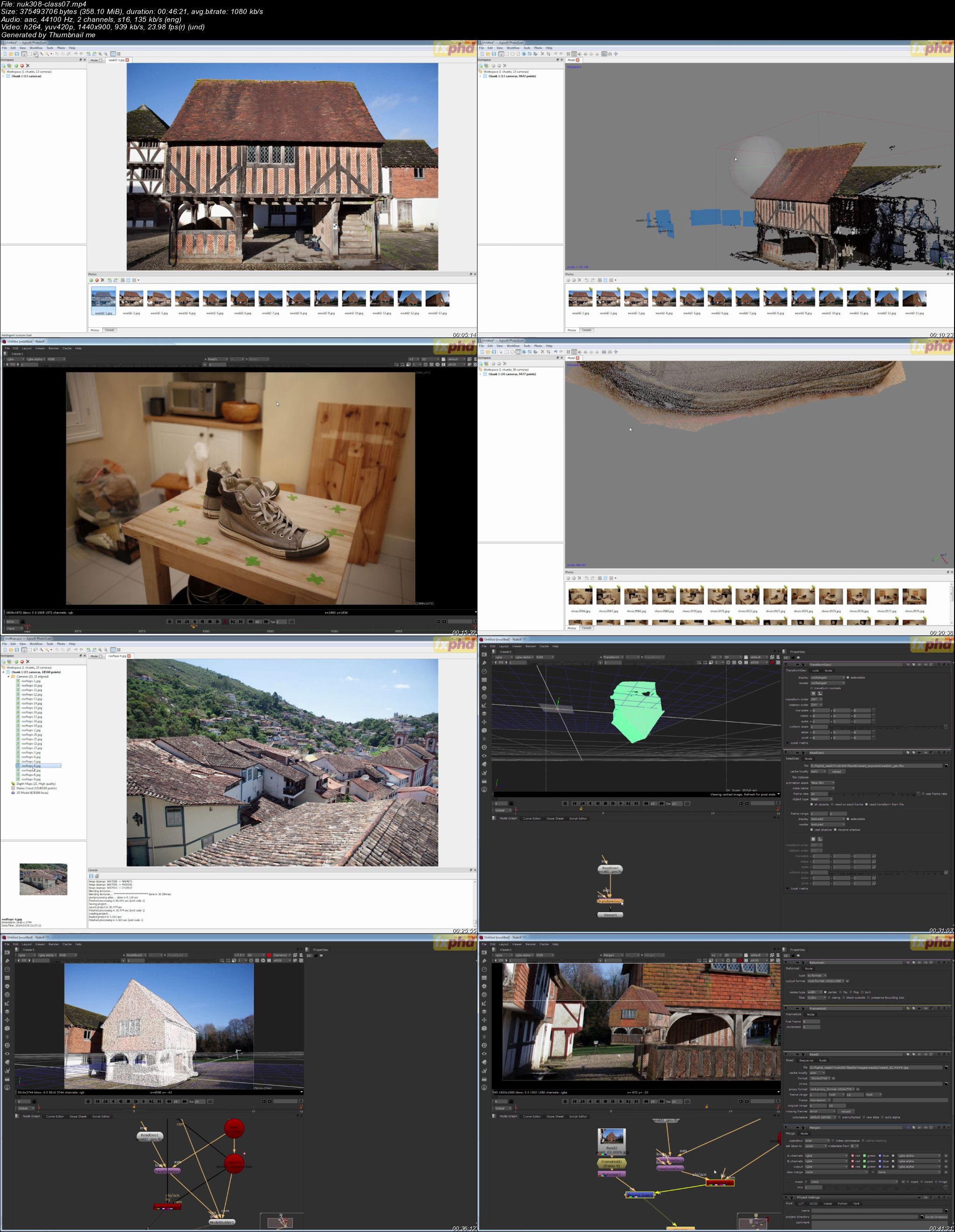
Task: Select Rectangle Selection tool in rooftops PhotoScan toolbar
Action: coord(29,651)
